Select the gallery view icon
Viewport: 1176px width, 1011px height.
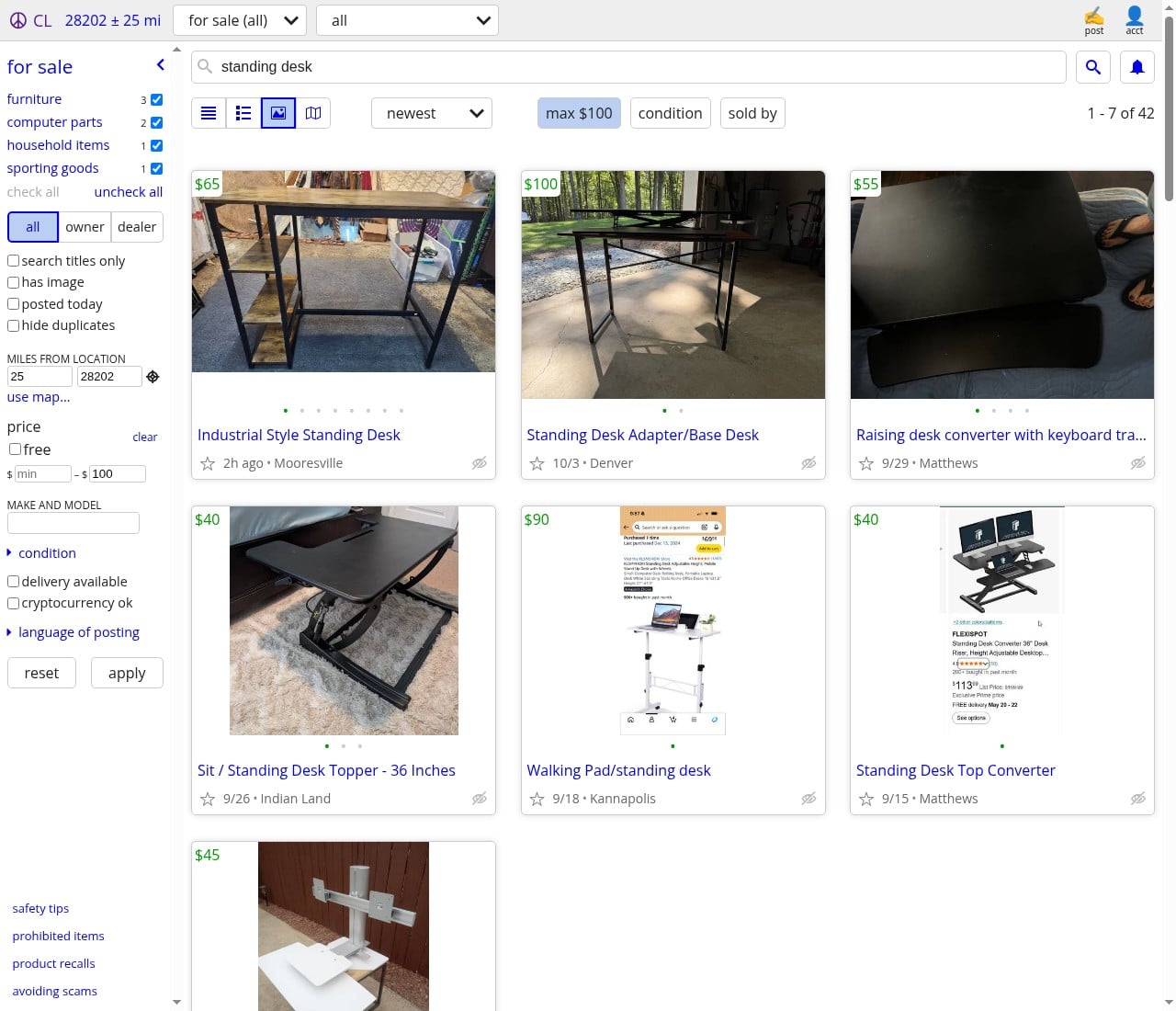click(278, 113)
